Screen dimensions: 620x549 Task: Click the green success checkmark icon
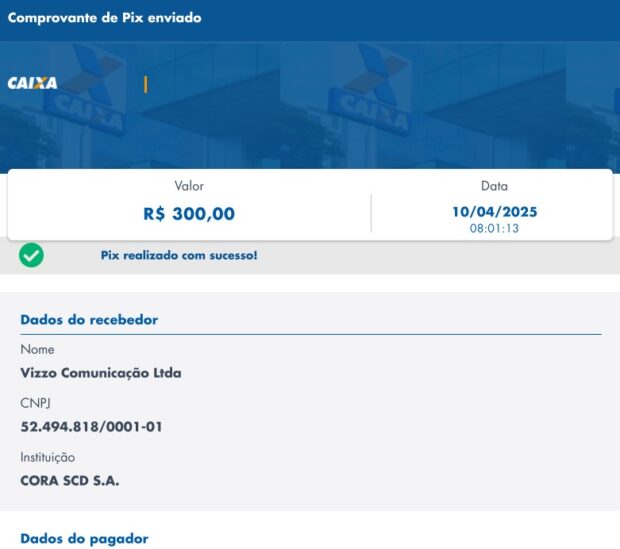coord(31,255)
